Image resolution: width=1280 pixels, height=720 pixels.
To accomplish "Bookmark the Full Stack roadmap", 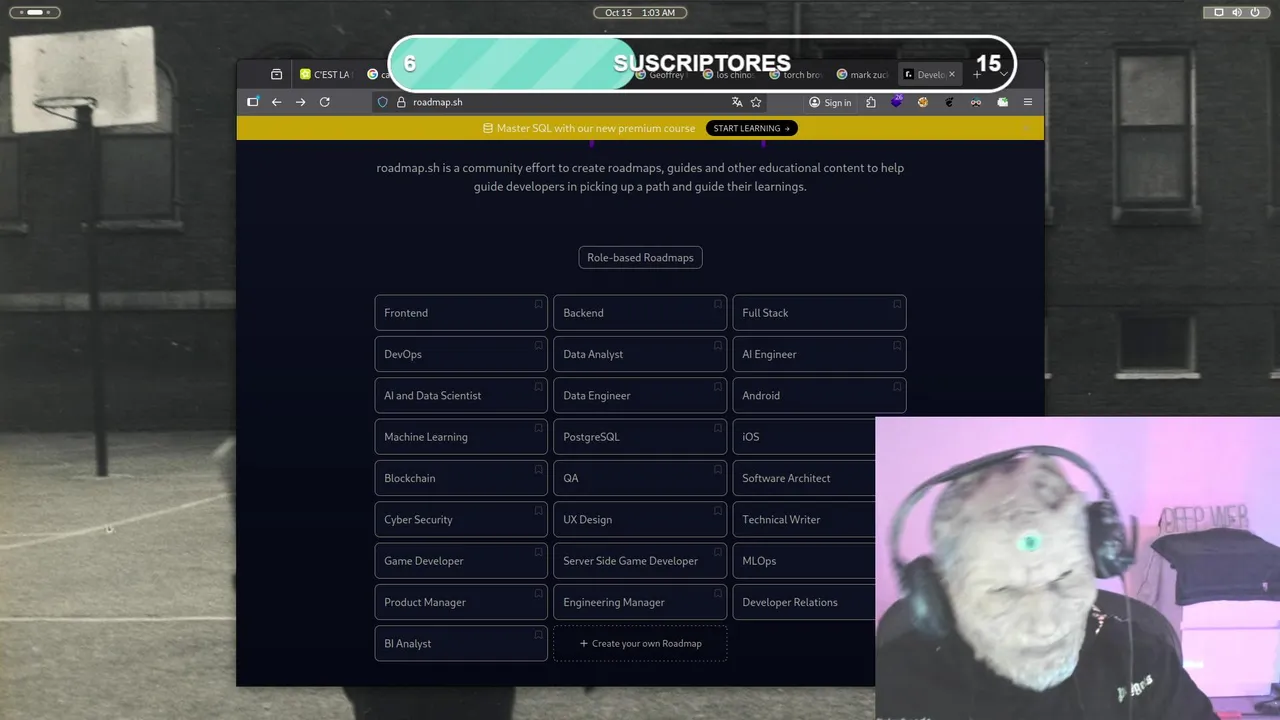I will [897, 304].
